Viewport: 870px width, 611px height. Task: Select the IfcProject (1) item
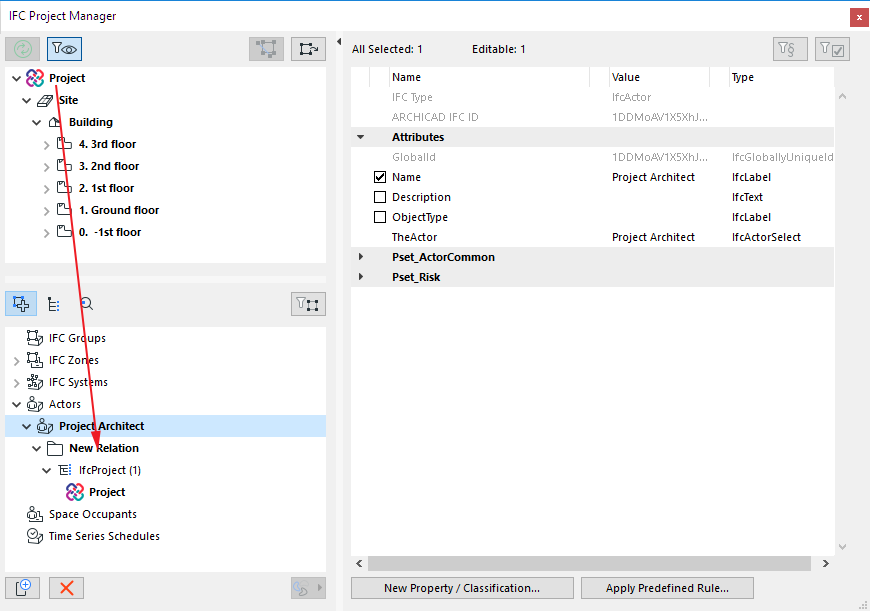coord(110,470)
